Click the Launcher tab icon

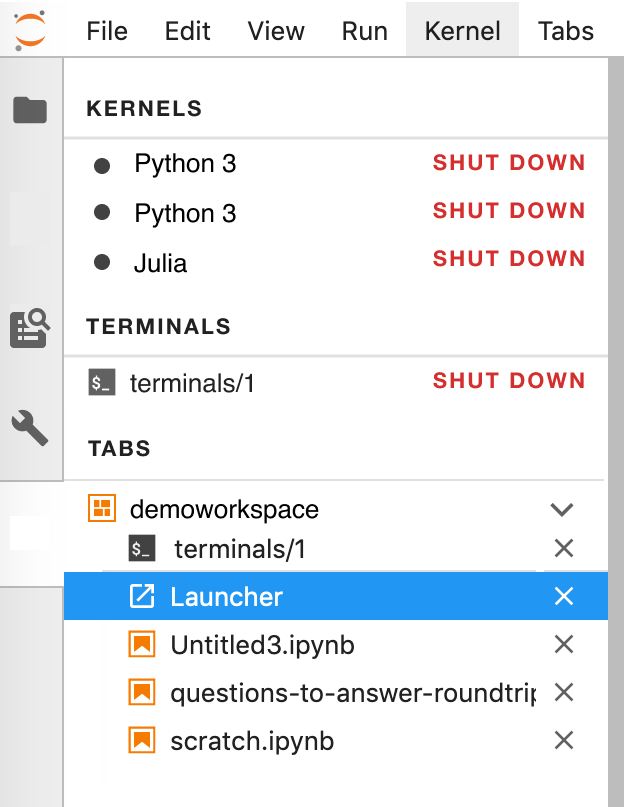click(x=144, y=596)
